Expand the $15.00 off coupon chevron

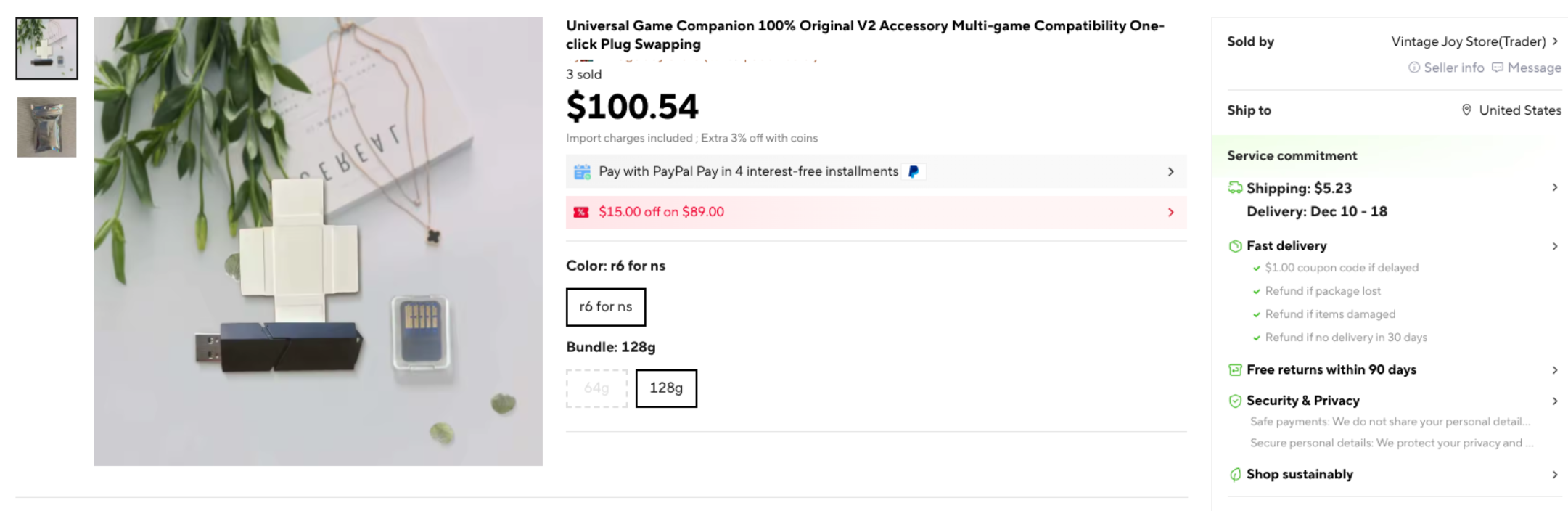(x=1170, y=213)
